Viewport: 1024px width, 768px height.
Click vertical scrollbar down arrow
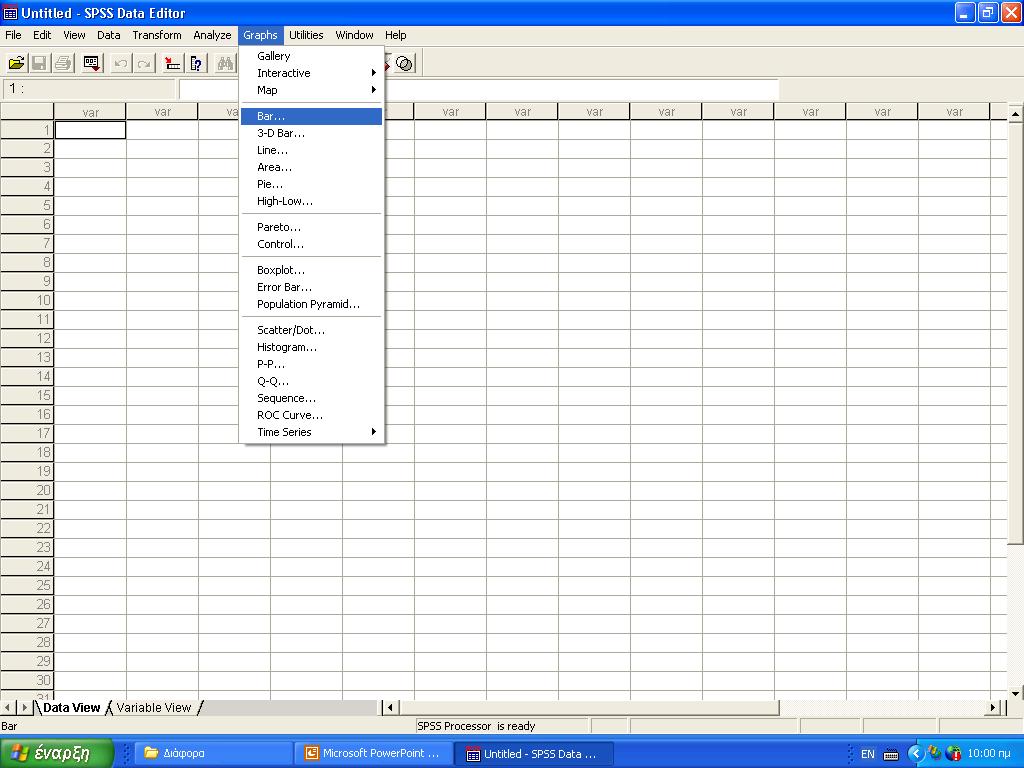click(x=1016, y=694)
